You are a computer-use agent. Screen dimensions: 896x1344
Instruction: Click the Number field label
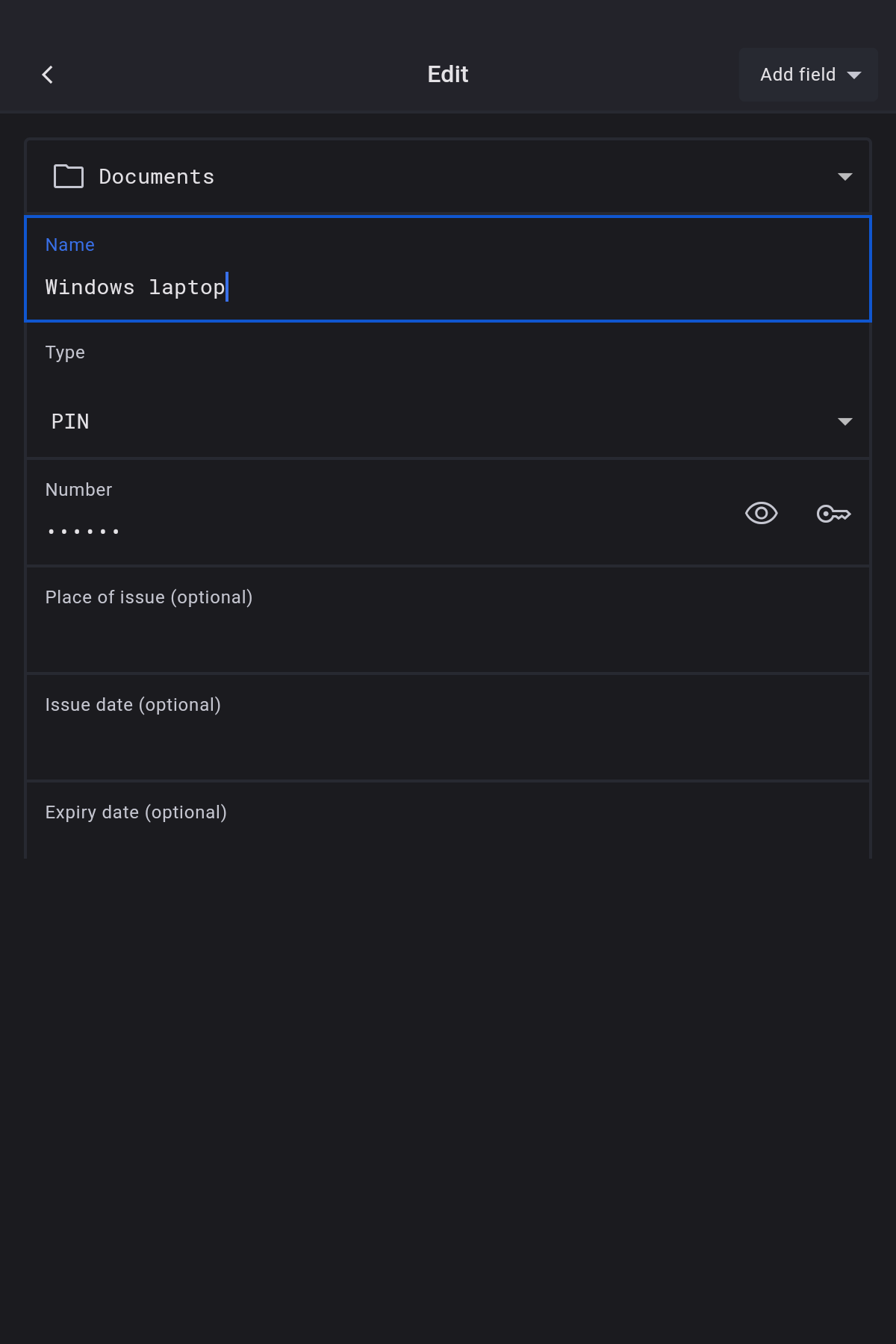click(78, 490)
